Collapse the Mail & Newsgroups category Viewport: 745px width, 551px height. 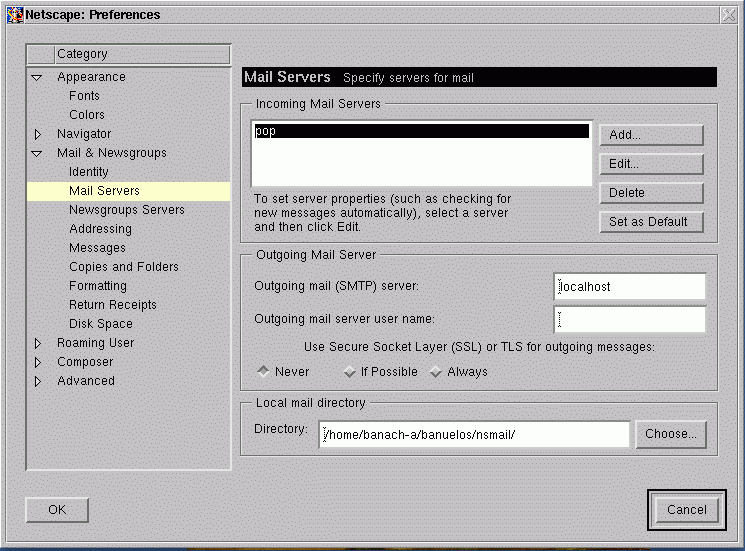[37, 153]
